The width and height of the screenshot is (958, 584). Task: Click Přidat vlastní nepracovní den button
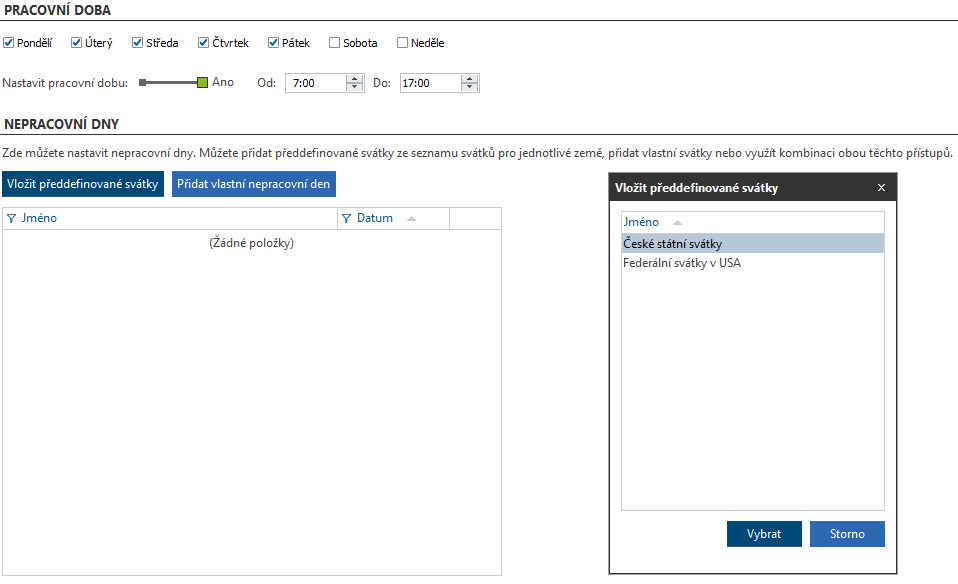[253, 184]
